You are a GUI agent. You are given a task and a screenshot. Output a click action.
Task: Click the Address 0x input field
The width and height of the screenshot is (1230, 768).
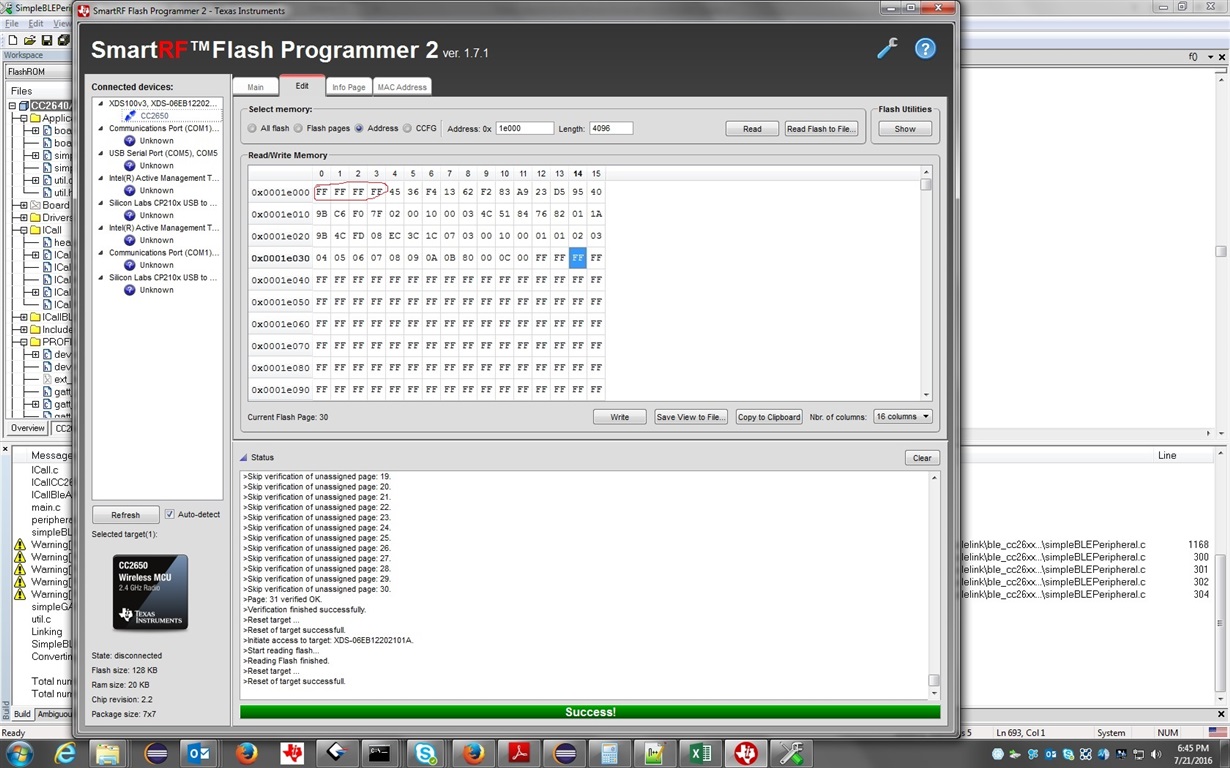point(524,128)
